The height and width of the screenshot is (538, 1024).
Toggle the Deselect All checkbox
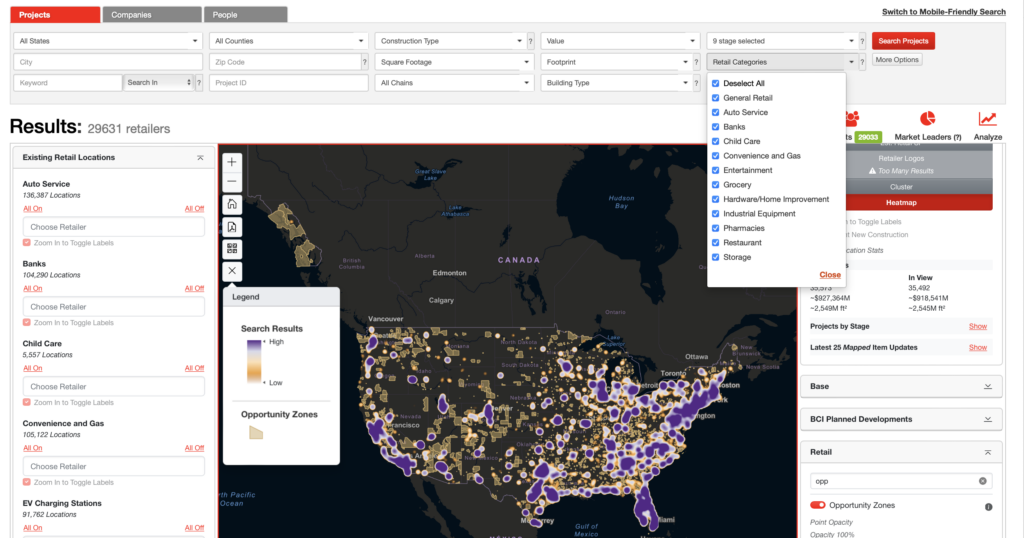coord(716,84)
